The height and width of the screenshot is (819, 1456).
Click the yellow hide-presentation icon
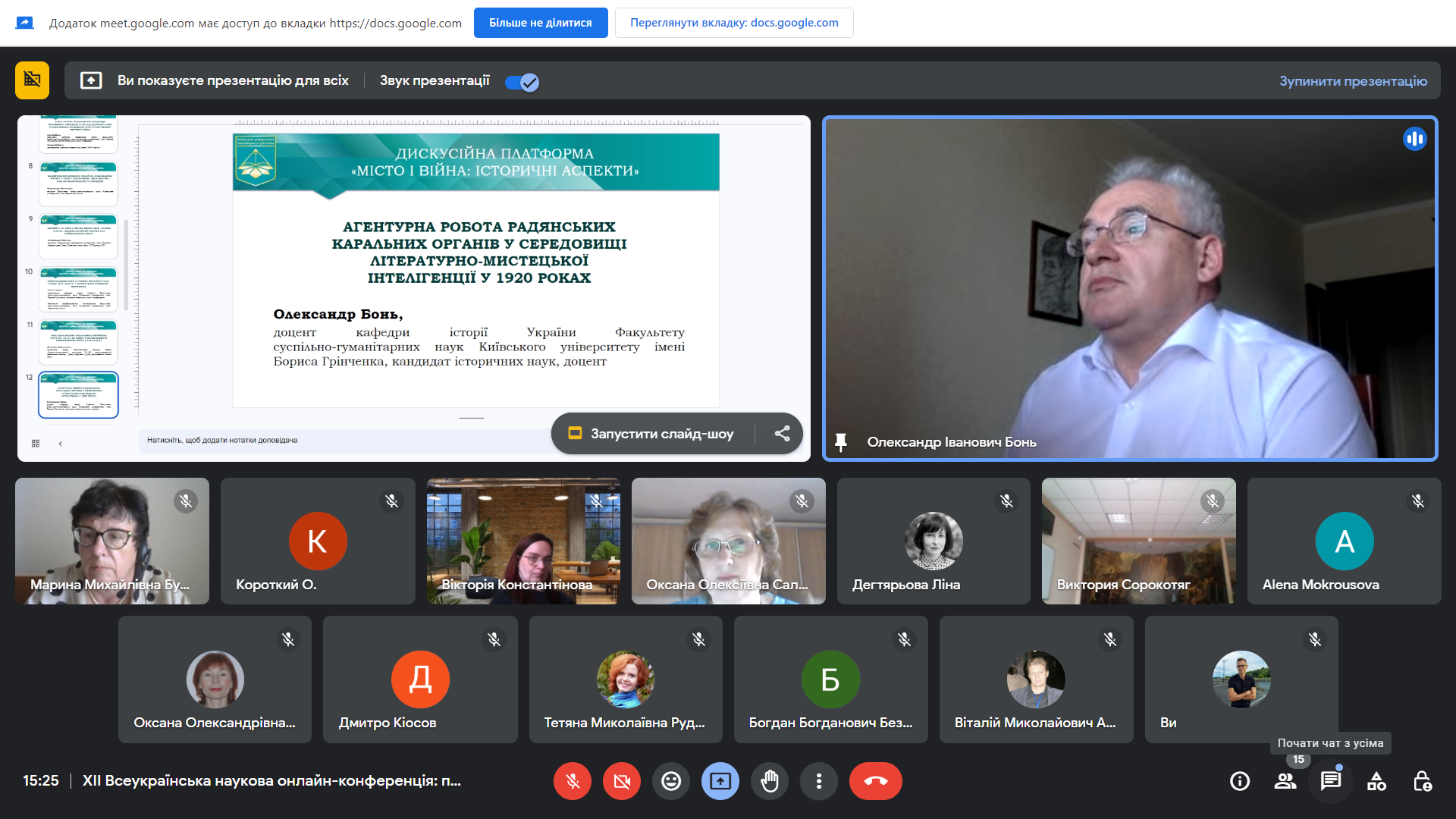pyautogui.click(x=32, y=80)
